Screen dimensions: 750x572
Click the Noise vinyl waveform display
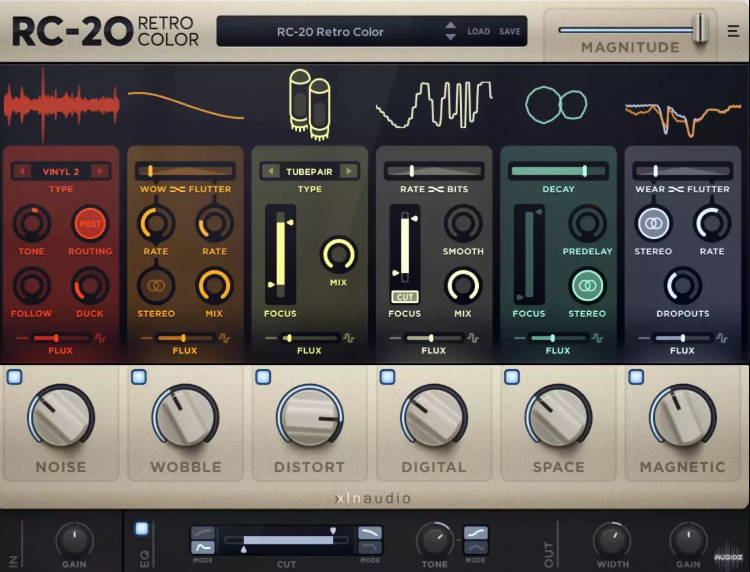pyautogui.click(x=61, y=105)
